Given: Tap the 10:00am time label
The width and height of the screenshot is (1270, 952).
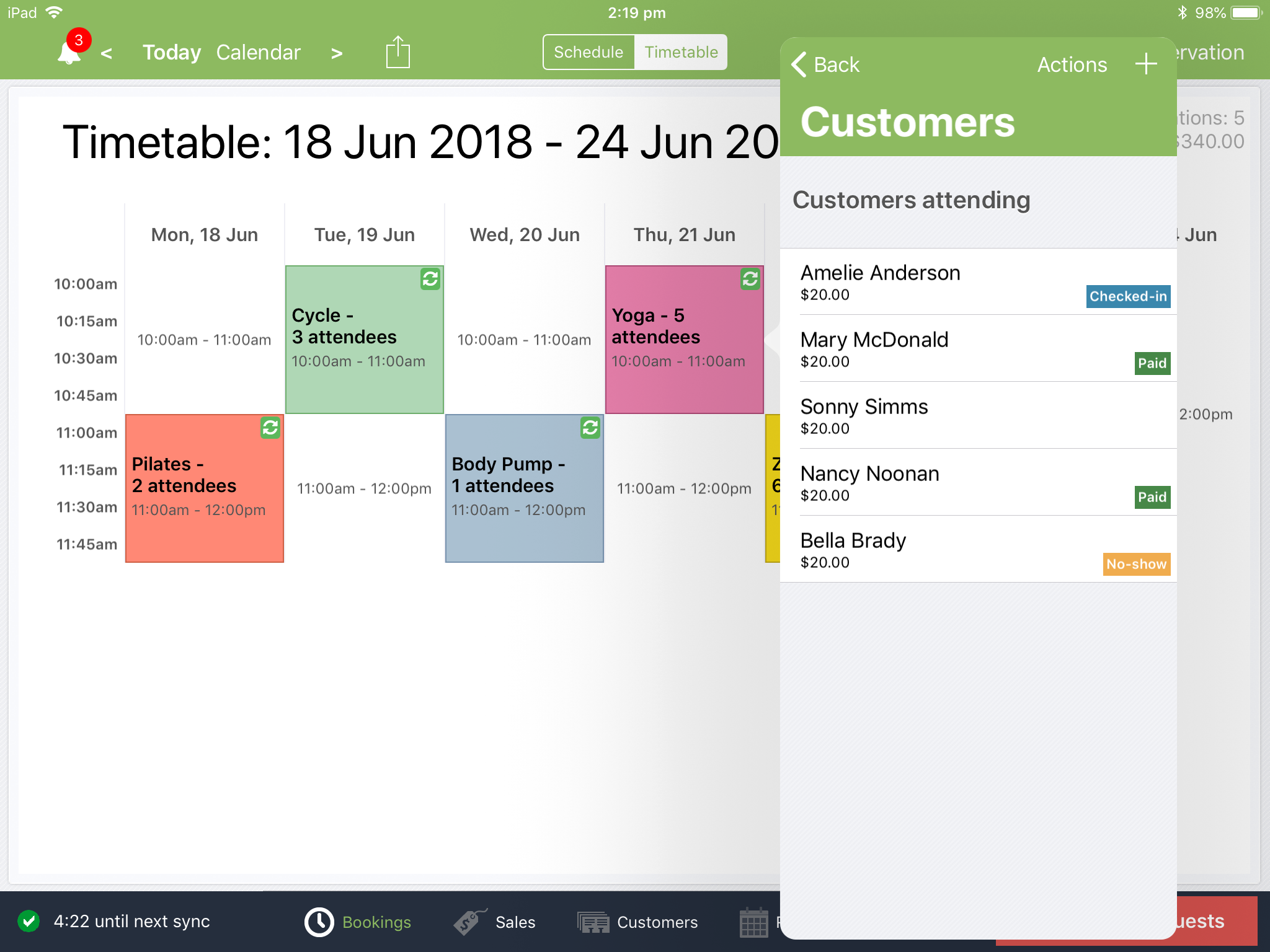Looking at the screenshot, I should [86, 284].
